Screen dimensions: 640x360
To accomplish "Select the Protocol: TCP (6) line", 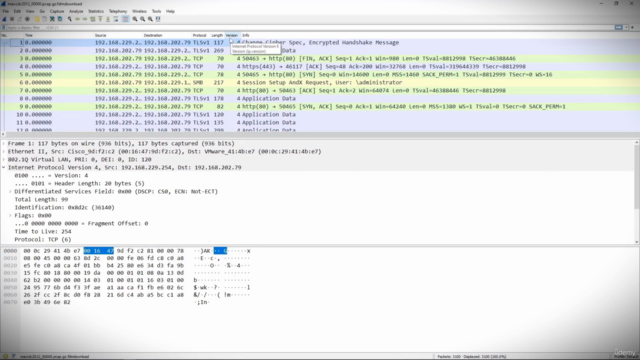I will pyautogui.click(x=43, y=240).
